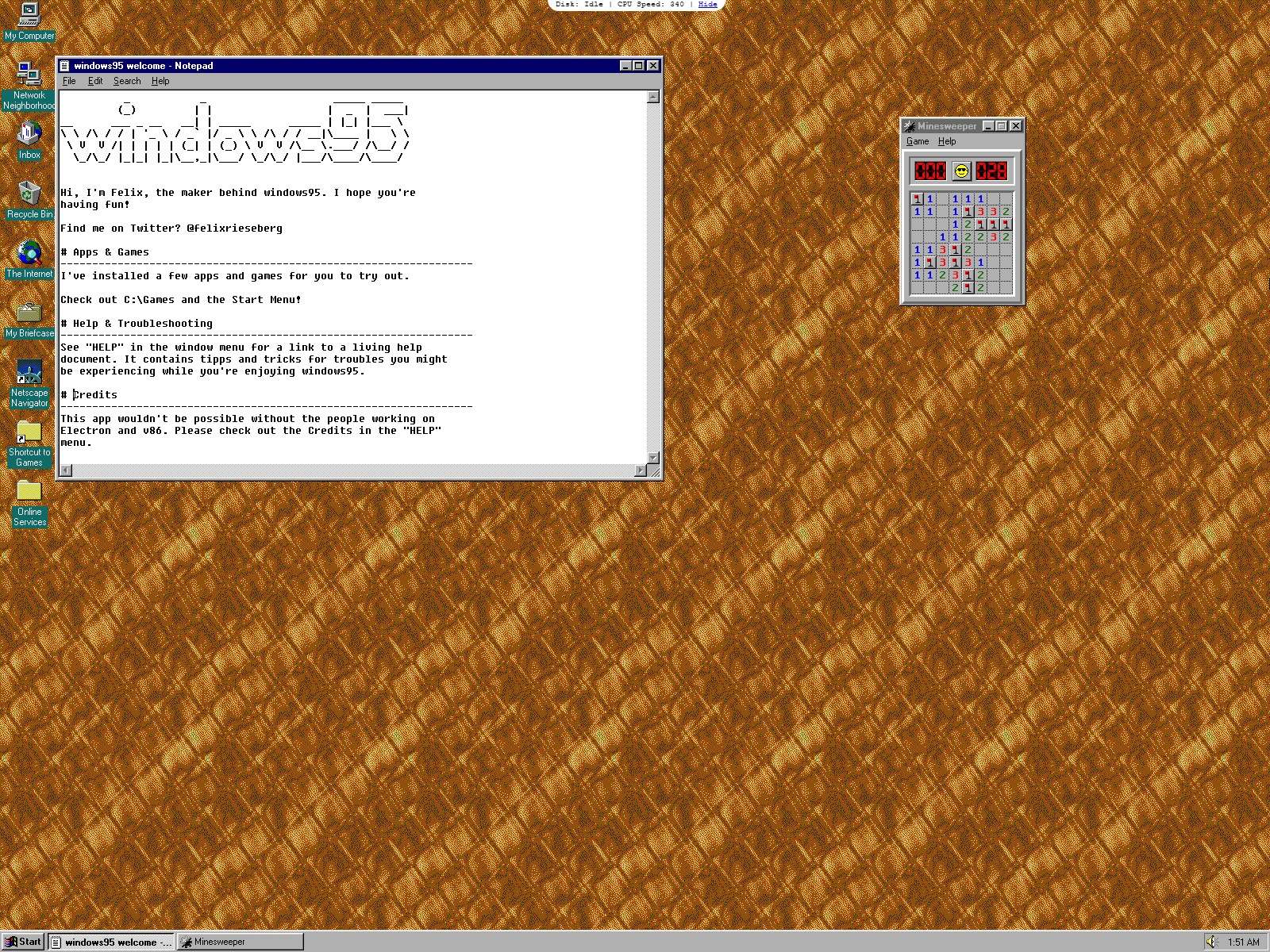Open Network Neighborhood
The width and height of the screenshot is (1270, 952).
pyautogui.click(x=29, y=77)
